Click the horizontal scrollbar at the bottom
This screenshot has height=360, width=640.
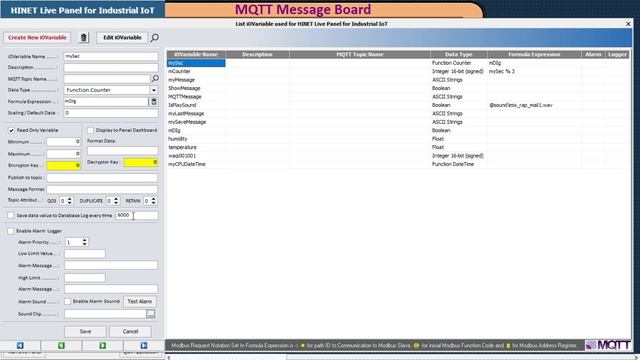pyautogui.click(x=402, y=358)
